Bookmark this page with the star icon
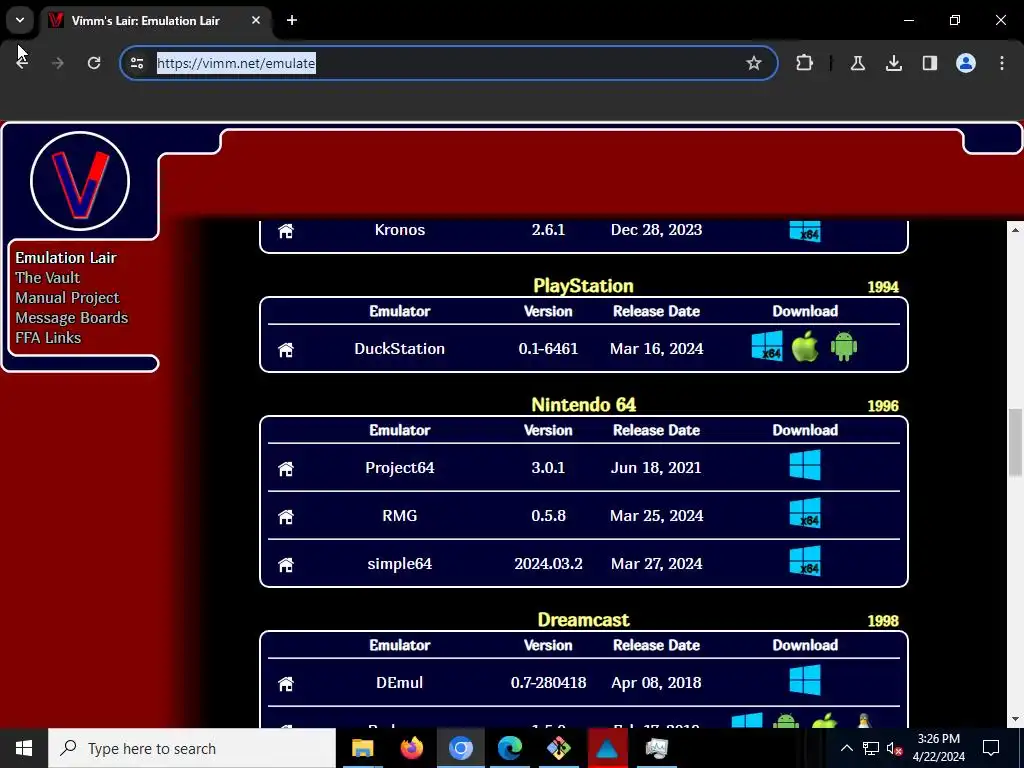Image resolution: width=1024 pixels, height=768 pixels. click(x=754, y=63)
